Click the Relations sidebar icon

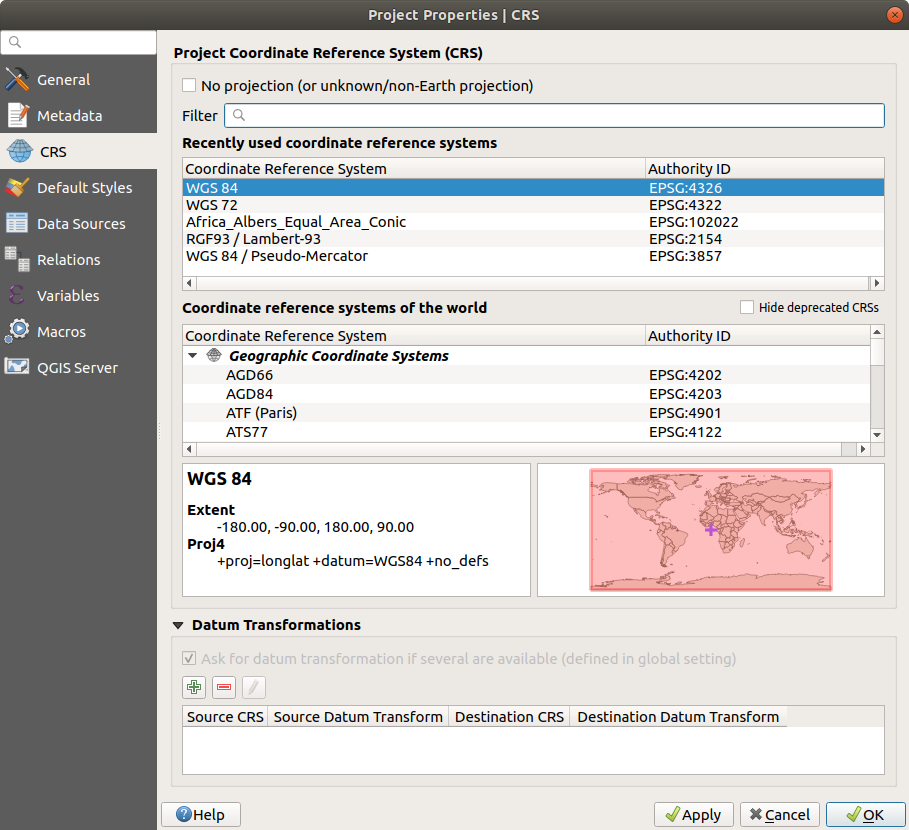(x=17, y=260)
